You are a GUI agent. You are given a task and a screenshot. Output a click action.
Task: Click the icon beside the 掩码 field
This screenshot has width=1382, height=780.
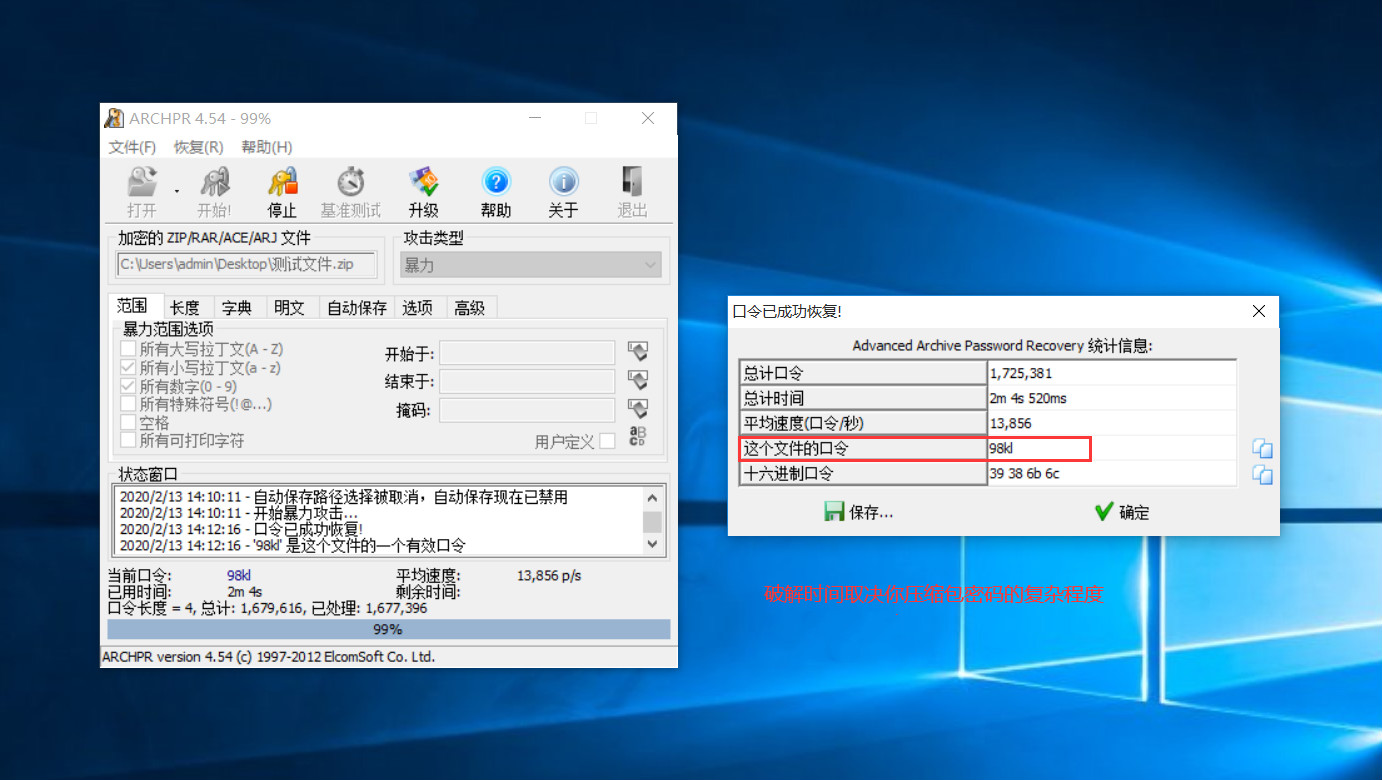[x=638, y=409]
